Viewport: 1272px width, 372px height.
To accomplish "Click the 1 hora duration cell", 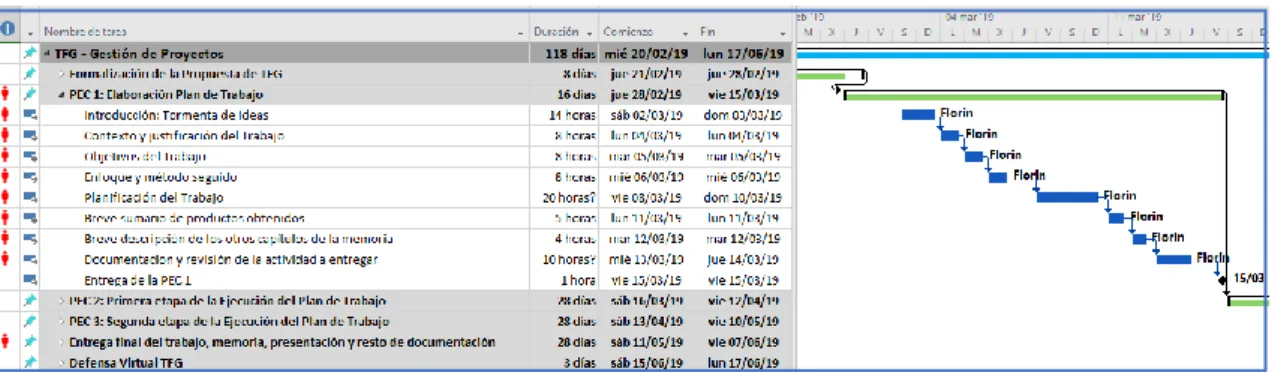I will (563, 281).
